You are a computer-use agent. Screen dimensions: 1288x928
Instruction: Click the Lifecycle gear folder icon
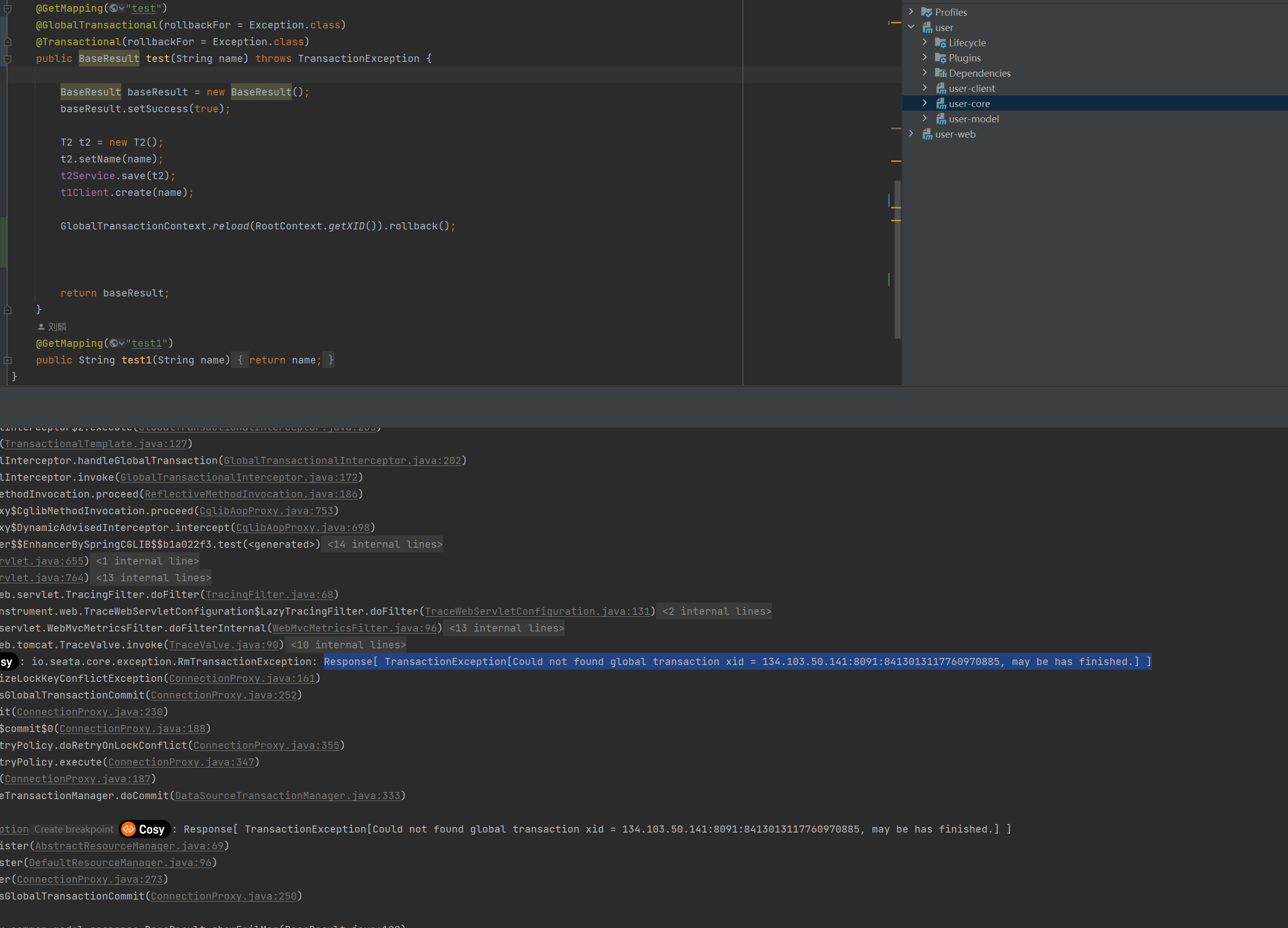pyautogui.click(x=940, y=43)
